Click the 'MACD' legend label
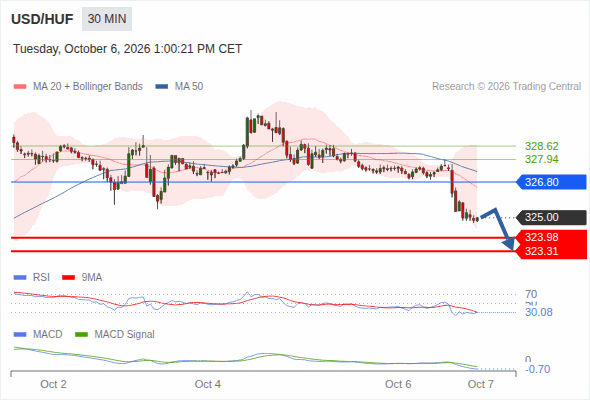The image size is (590, 400). pyautogui.click(x=47, y=335)
